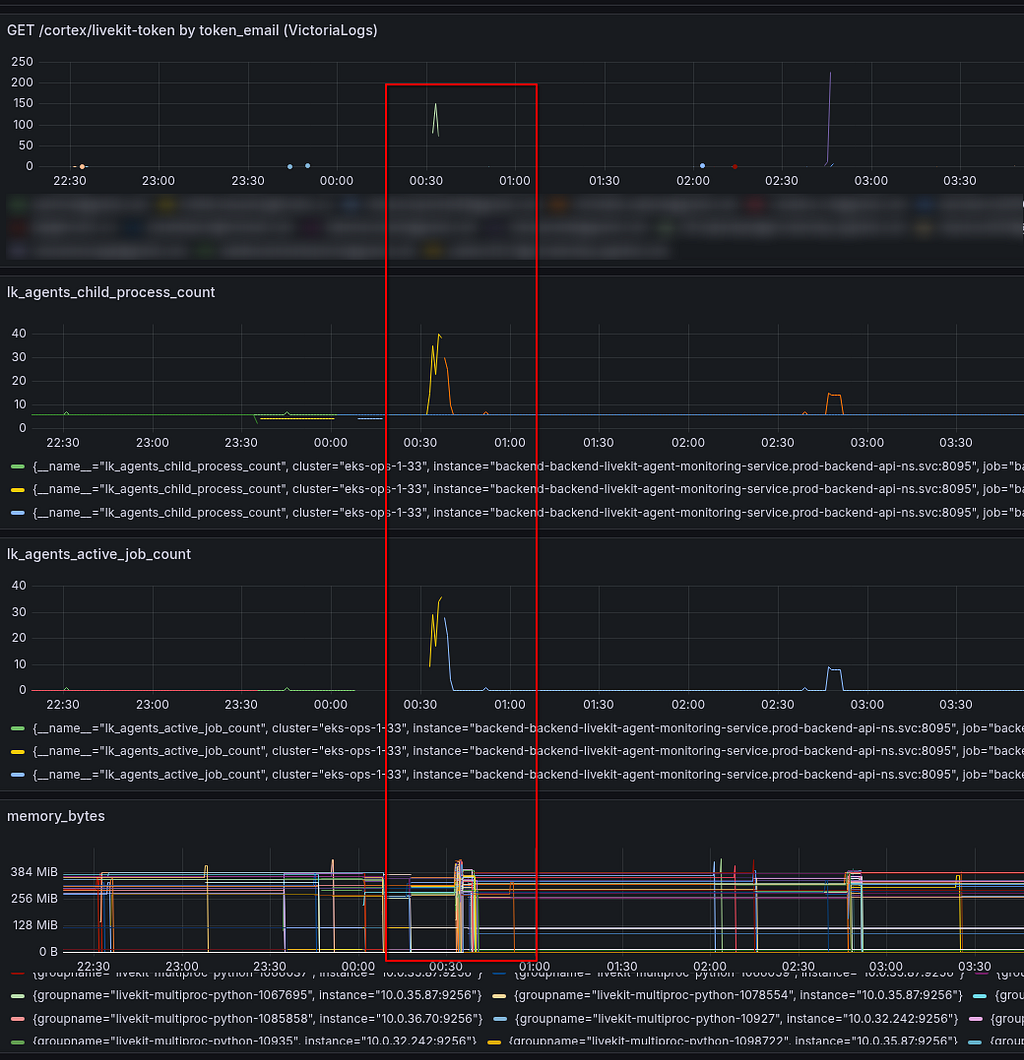Select legend entry livekit-multiproc-python-1078554
This screenshot has width=1024, height=1060.
tap(738, 995)
